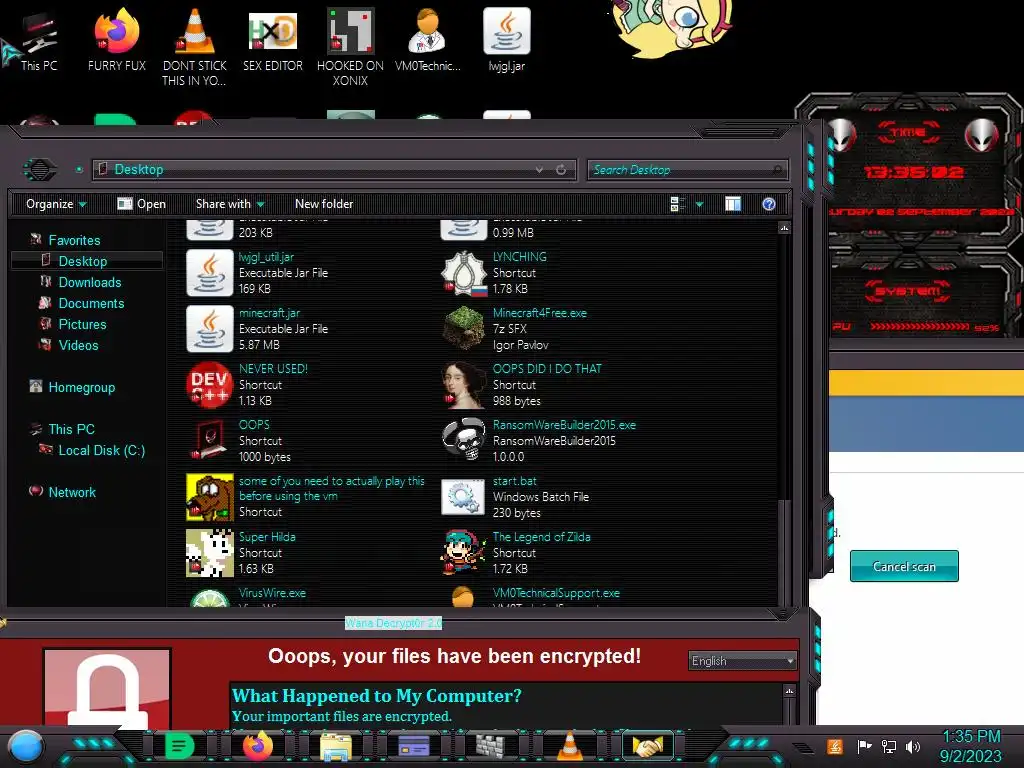Open the lwjgl.jar desktop icon
Screen dimensions: 1024x768
coord(507,39)
